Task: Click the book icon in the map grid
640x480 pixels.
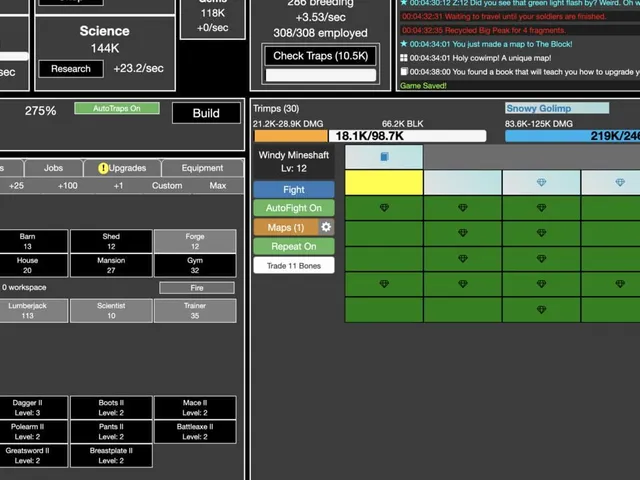Action: point(384,157)
